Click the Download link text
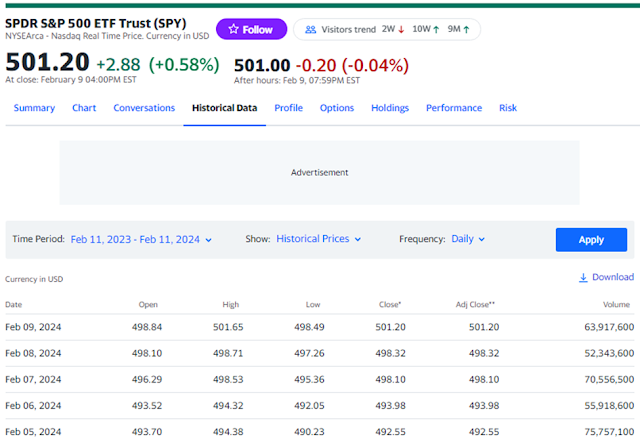The width and height of the screenshot is (640, 443). click(x=613, y=277)
